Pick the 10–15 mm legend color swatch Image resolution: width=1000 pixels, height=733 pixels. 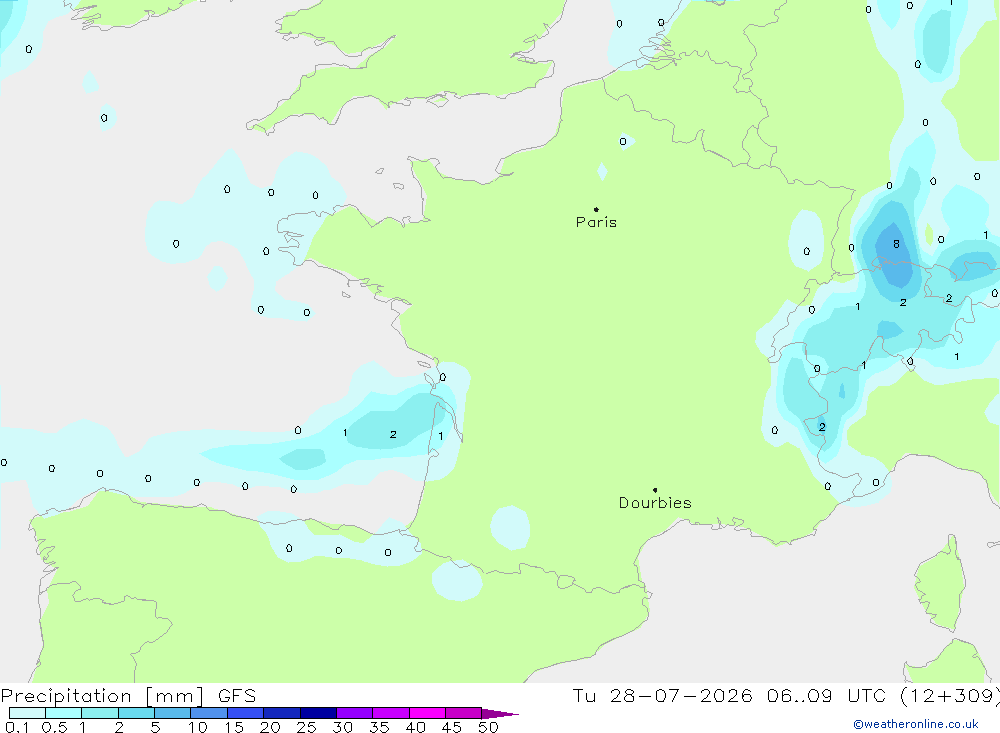[x=209, y=713]
